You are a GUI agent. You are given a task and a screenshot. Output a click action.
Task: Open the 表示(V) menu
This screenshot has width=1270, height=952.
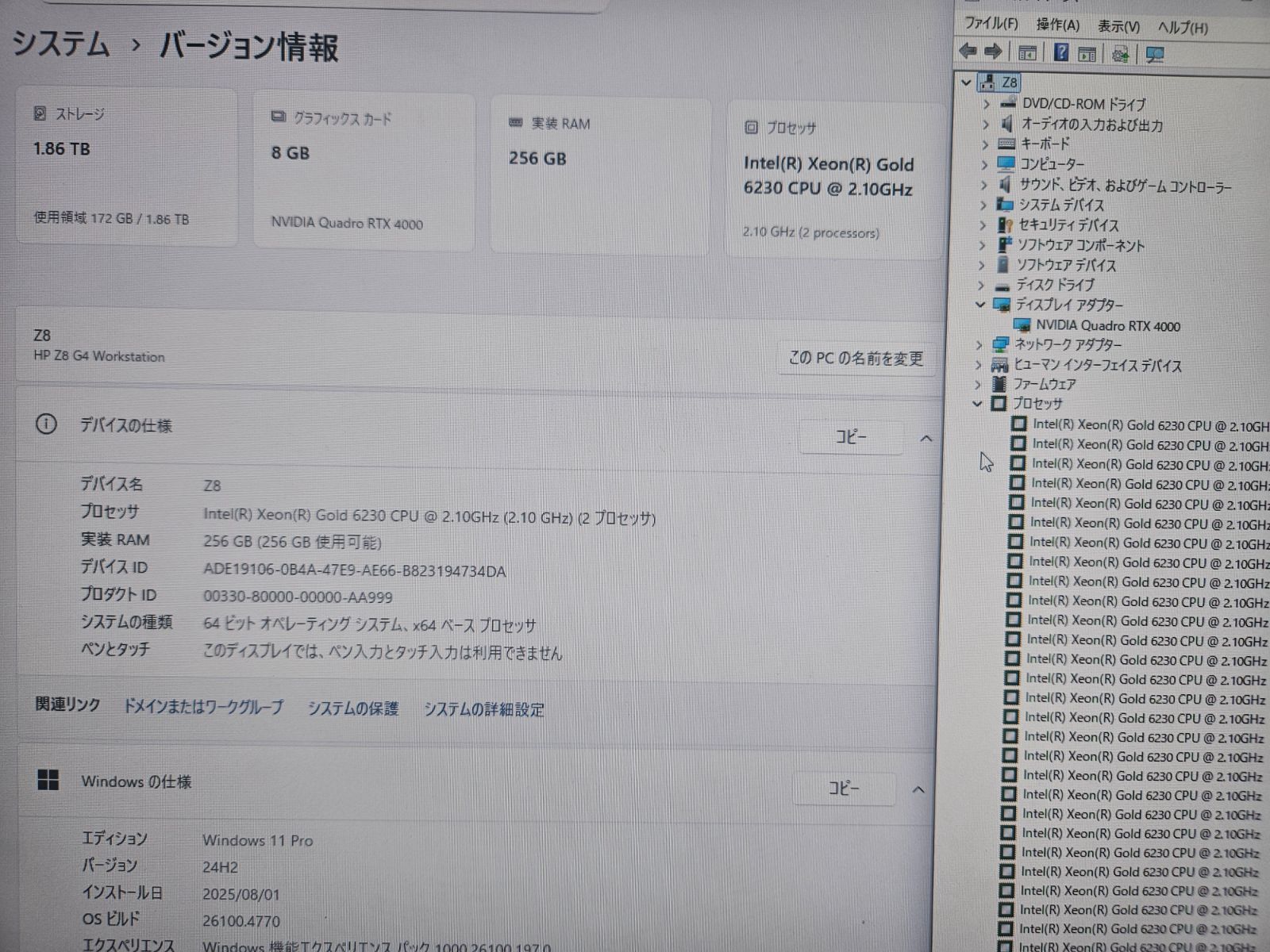[1118, 26]
